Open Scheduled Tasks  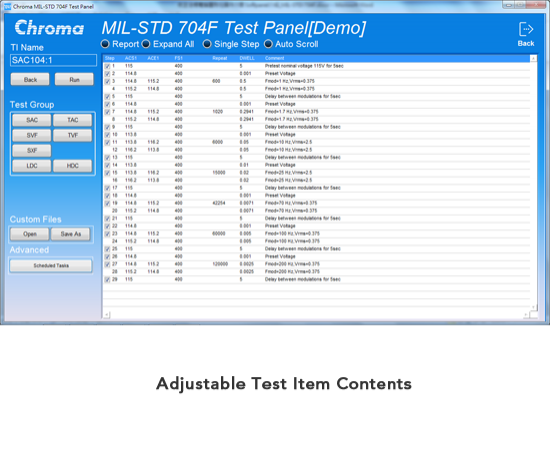(x=51, y=266)
